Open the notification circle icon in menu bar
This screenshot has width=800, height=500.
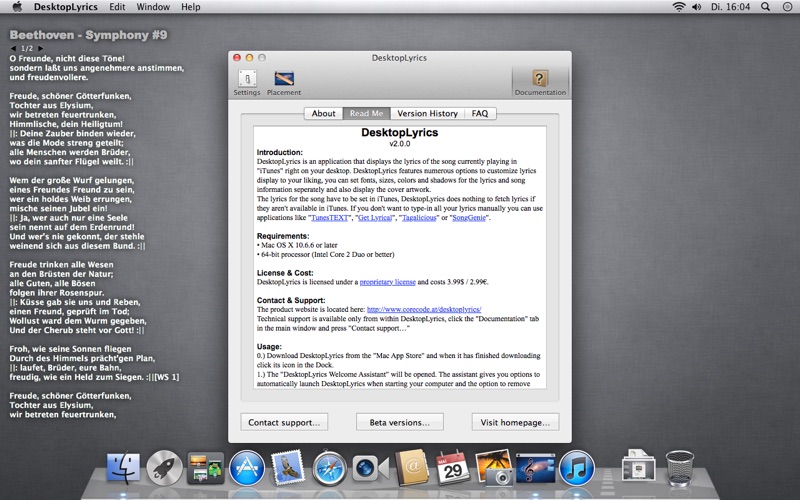[x=787, y=7]
